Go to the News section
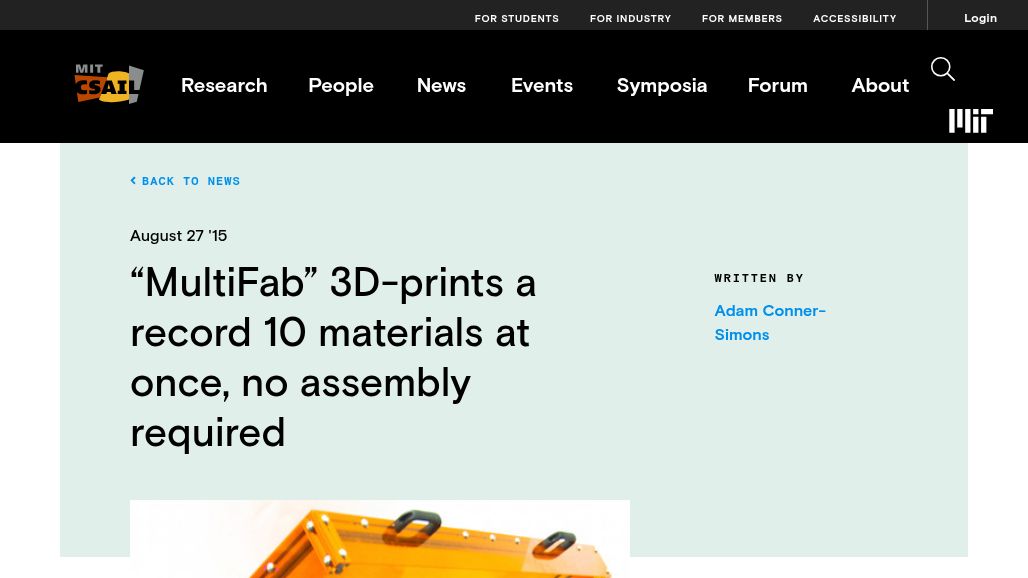Screen dimensions: 1028x578 tap(441, 85)
